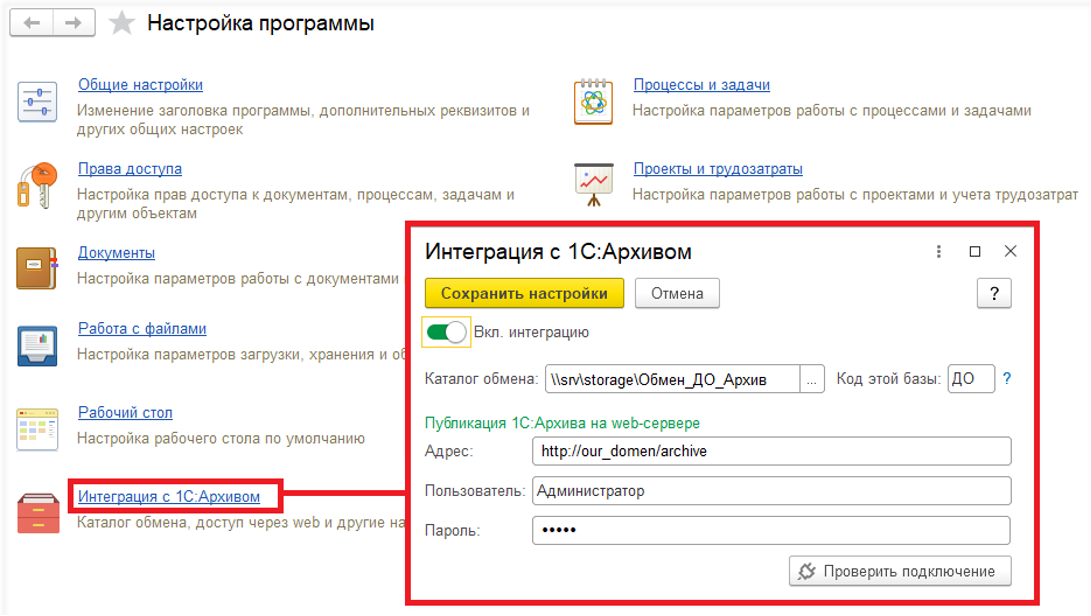Click the desktop grid icon for Рабочий стол

pyautogui.click(x=37, y=429)
